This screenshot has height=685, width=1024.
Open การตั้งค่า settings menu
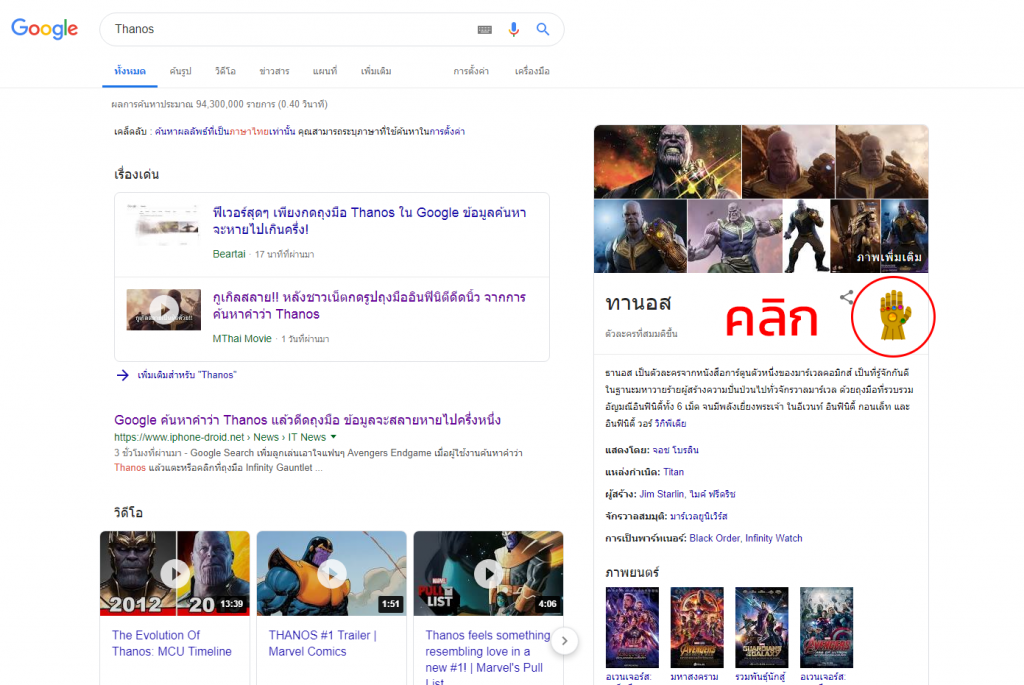[x=471, y=71]
